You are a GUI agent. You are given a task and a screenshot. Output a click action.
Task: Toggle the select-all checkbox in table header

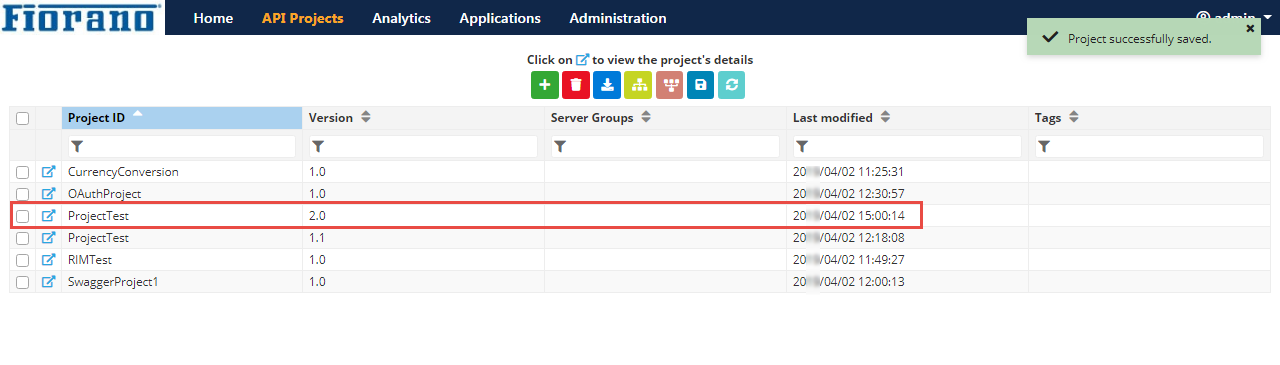point(22,118)
